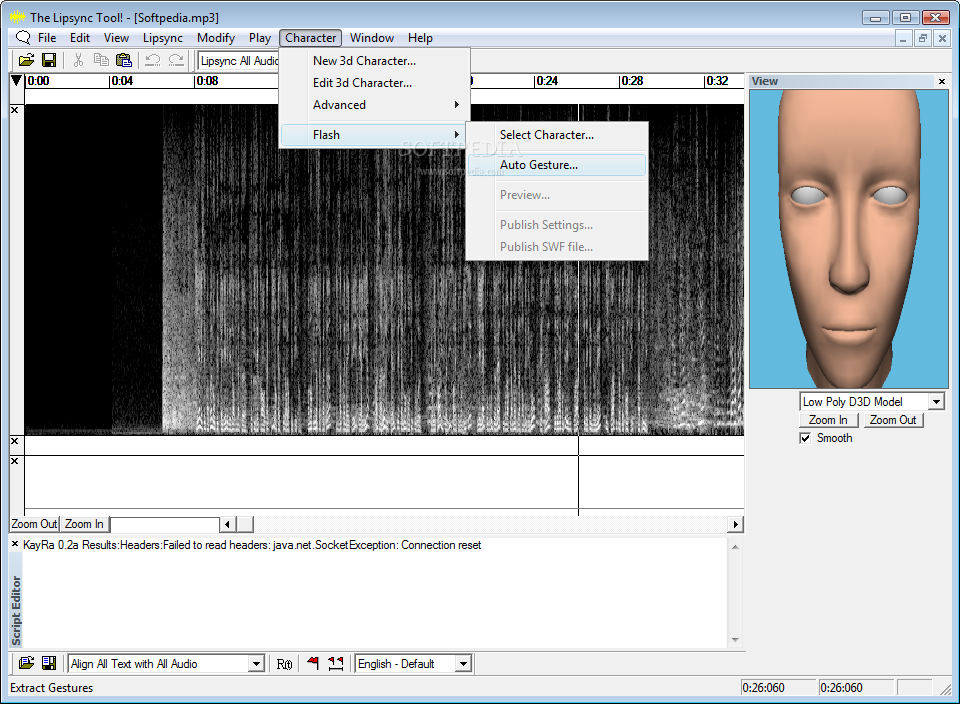
Task: Click the Copy icon in top toolbar
Action: (101, 60)
